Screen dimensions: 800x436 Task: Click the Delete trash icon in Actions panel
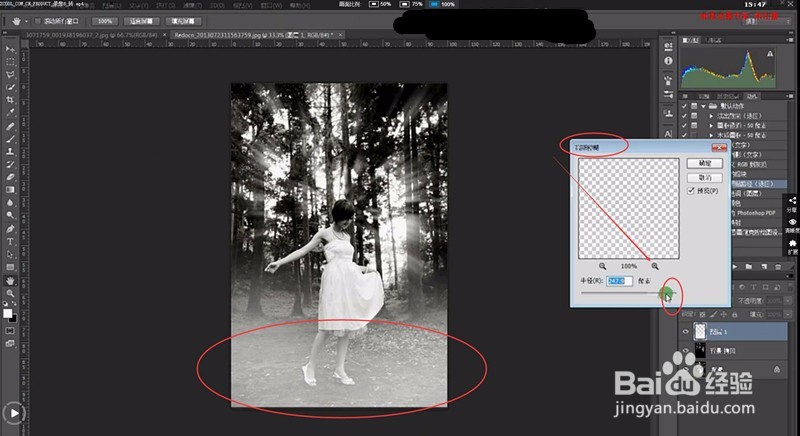[x=778, y=266]
